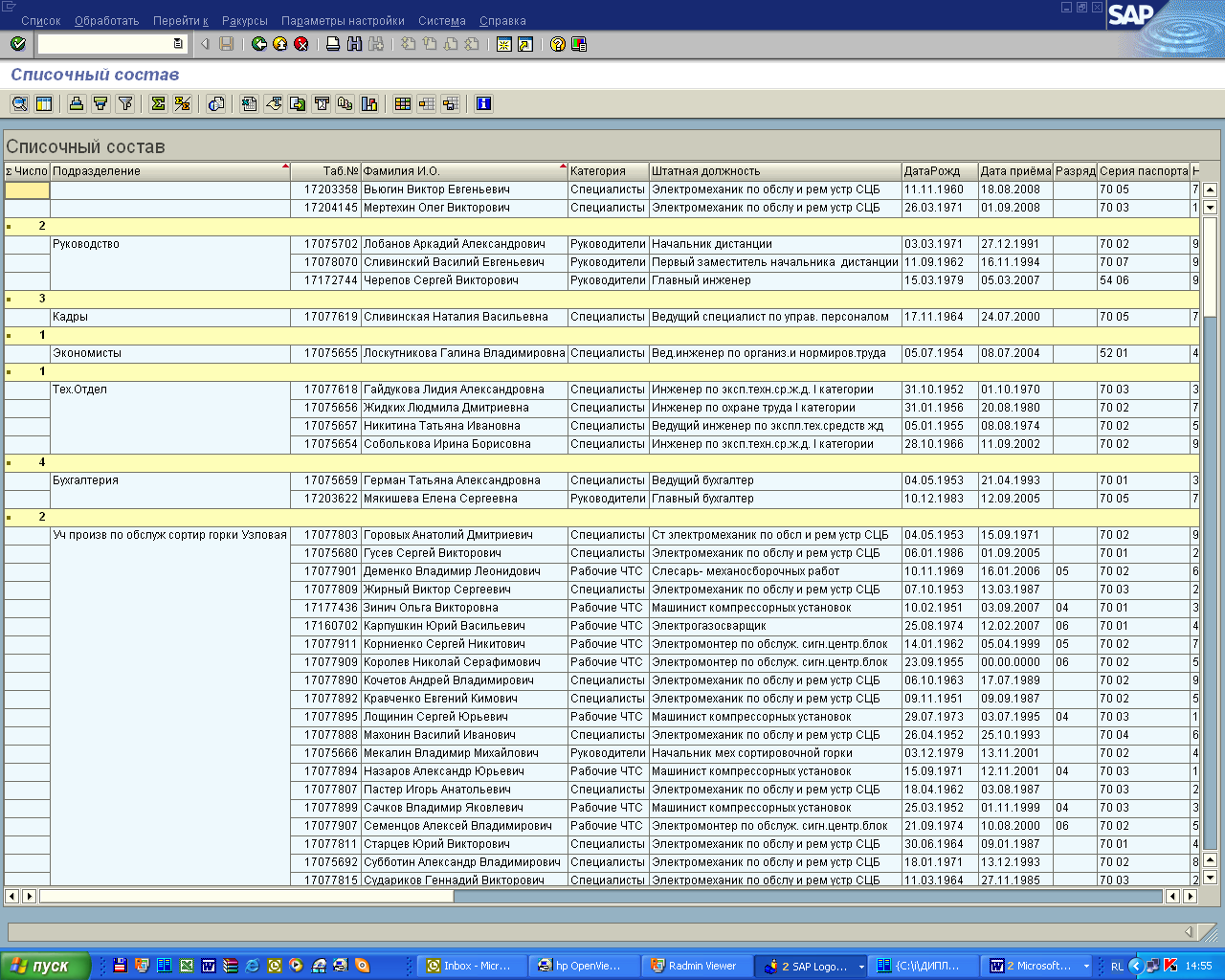The height and width of the screenshot is (980, 1225).
Task: Expand the SAP Logon taskbar group arrow
Action: [861, 967]
